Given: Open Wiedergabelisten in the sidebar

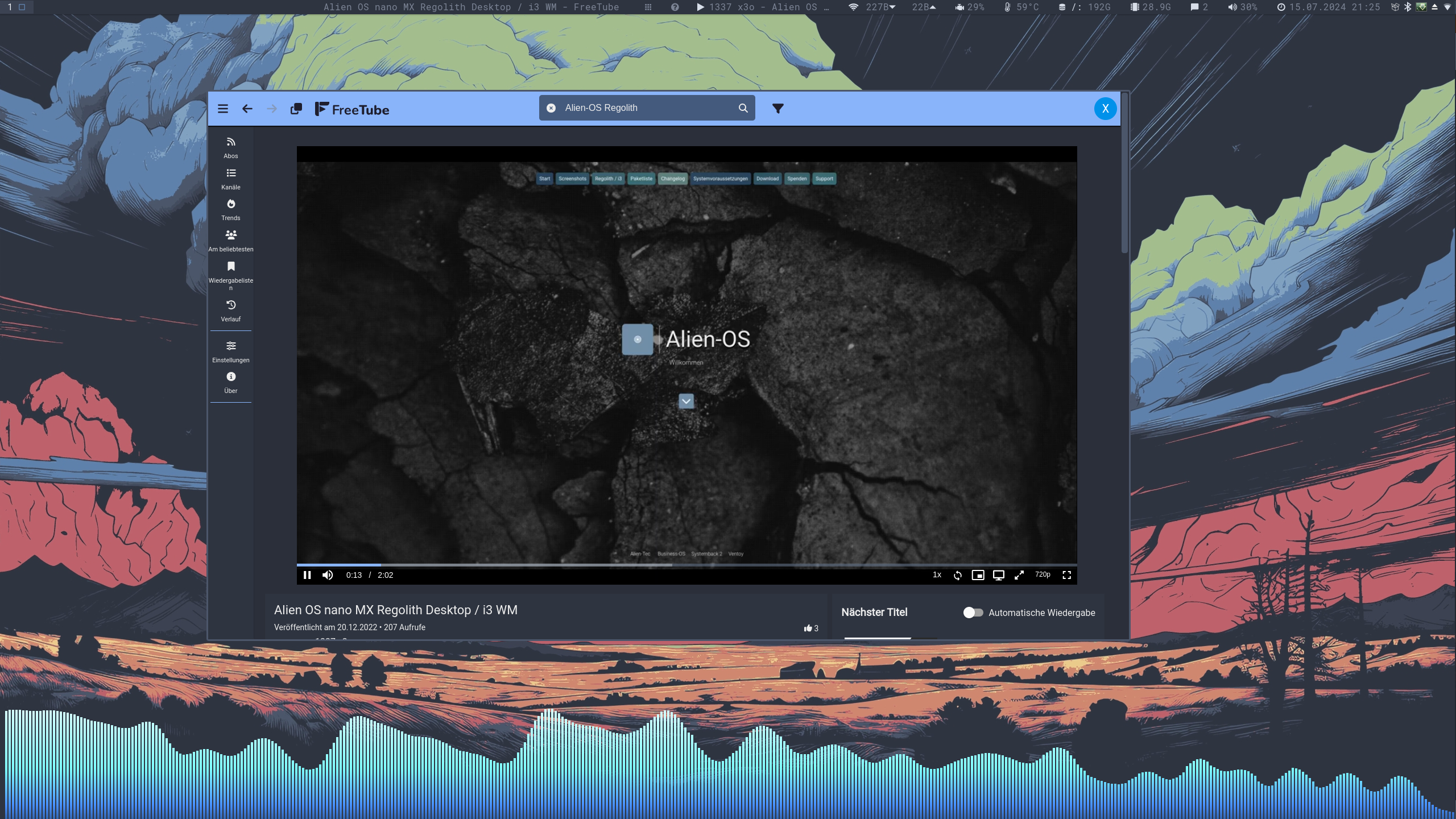Looking at the screenshot, I should (231, 276).
